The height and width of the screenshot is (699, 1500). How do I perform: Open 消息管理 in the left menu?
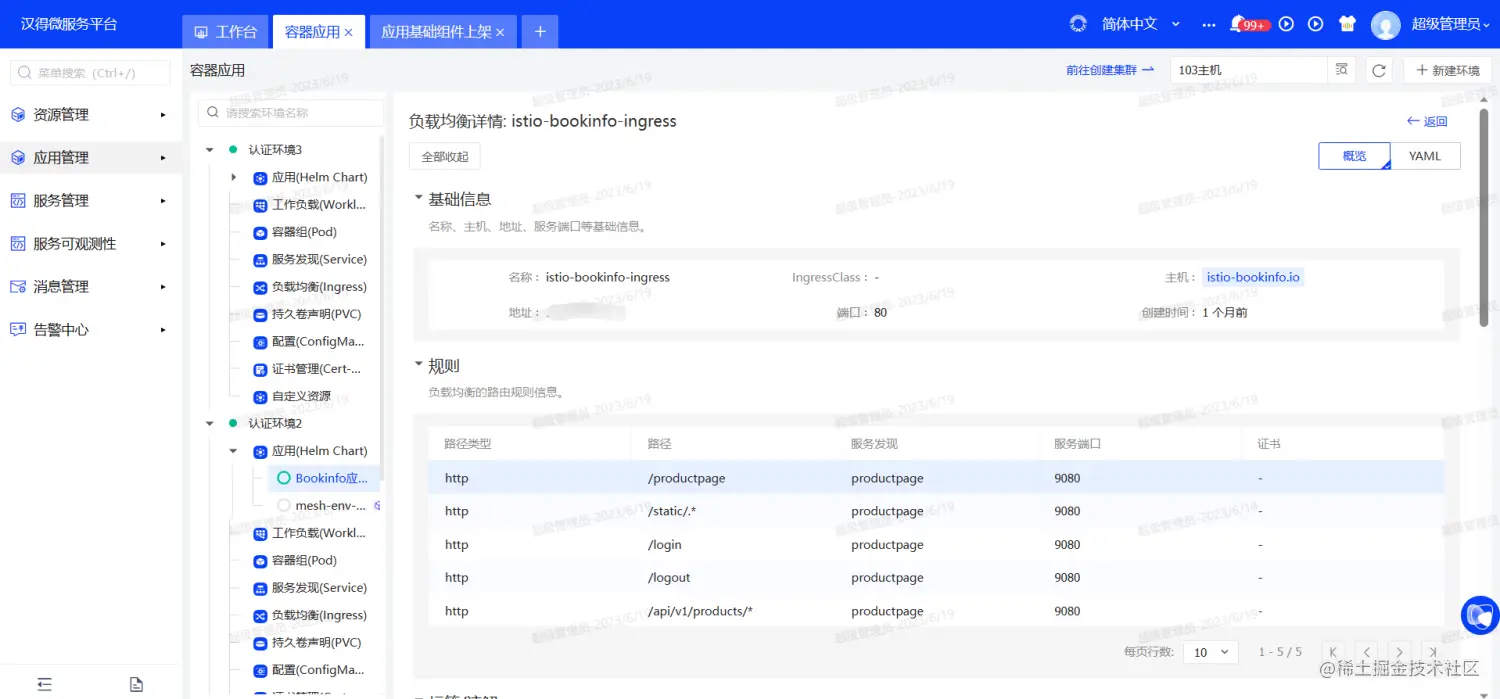tap(91, 287)
